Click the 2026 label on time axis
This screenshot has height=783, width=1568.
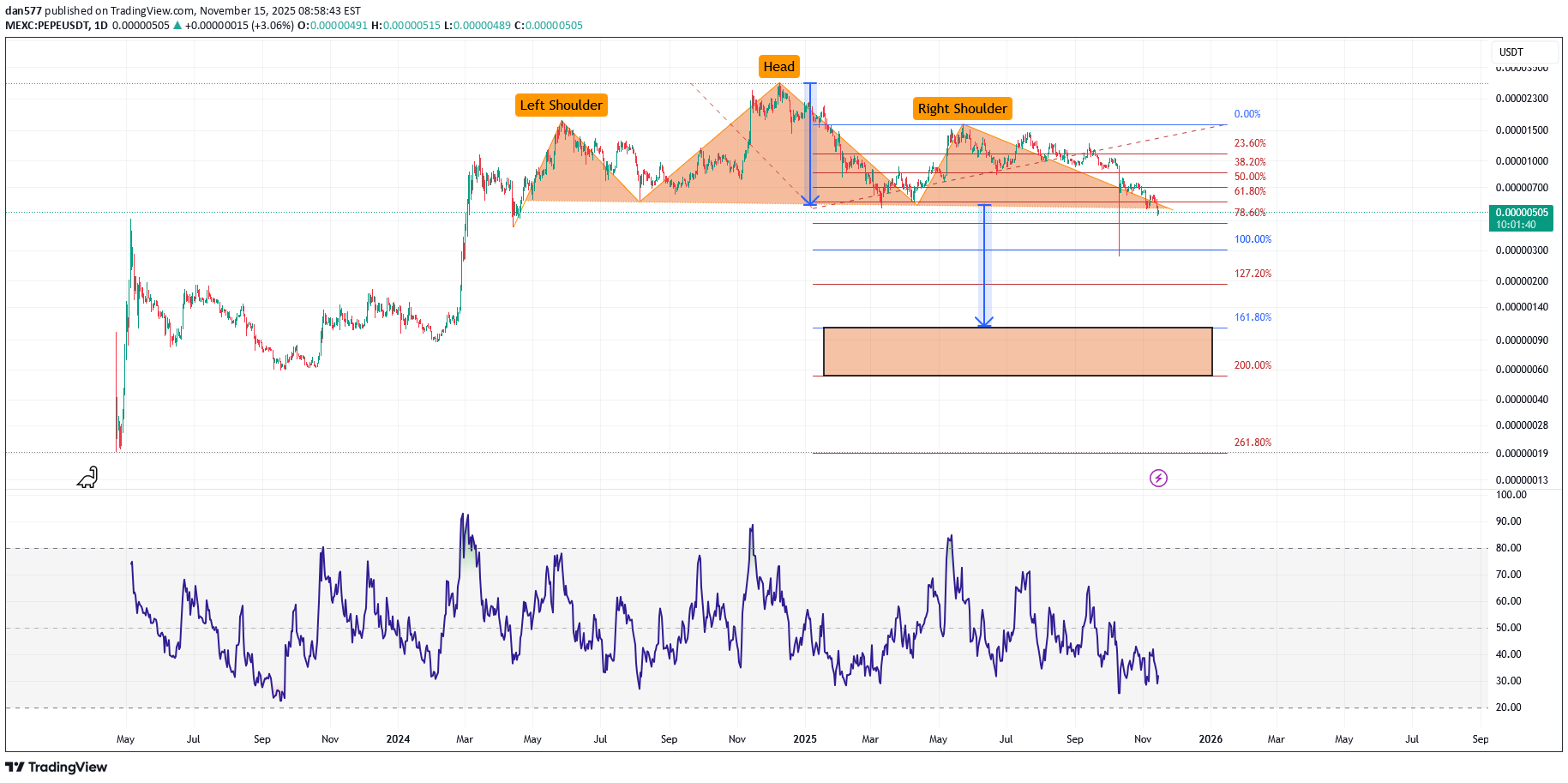click(1211, 739)
